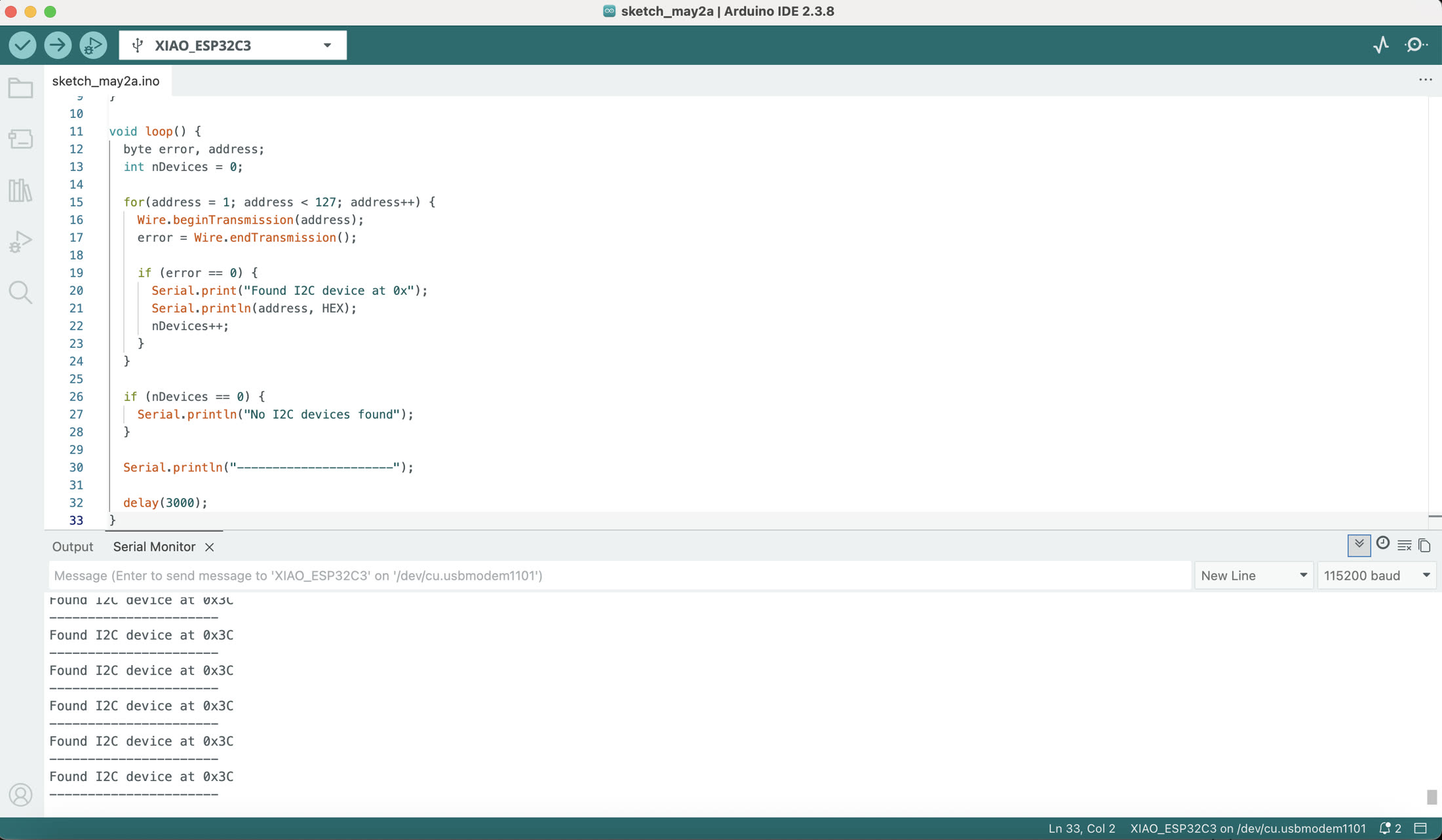This screenshot has height=840, width=1442.
Task: Click the serial message input field
Action: [x=619, y=575]
